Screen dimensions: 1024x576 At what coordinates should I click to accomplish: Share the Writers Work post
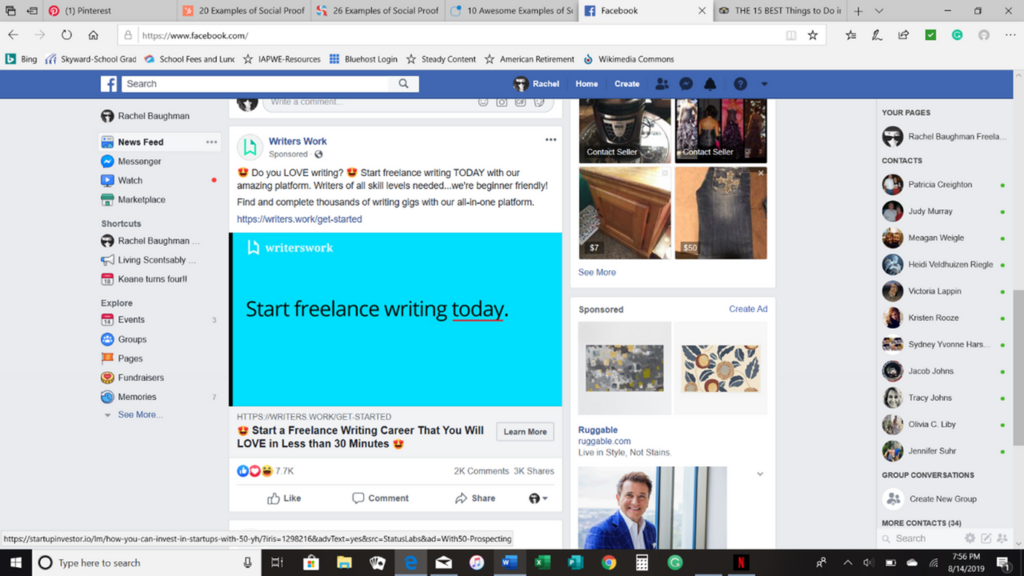coord(475,498)
